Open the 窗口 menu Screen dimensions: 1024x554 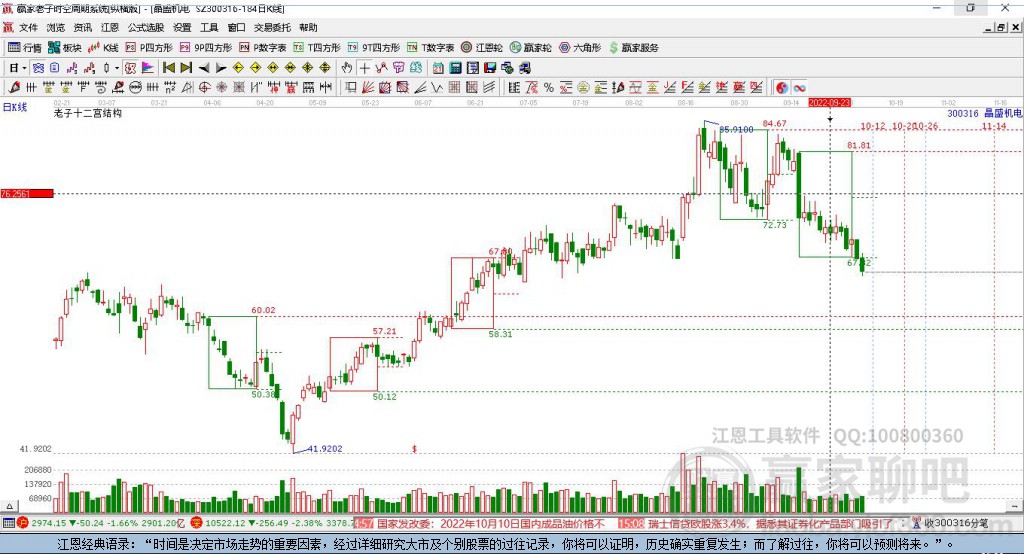point(236,27)
